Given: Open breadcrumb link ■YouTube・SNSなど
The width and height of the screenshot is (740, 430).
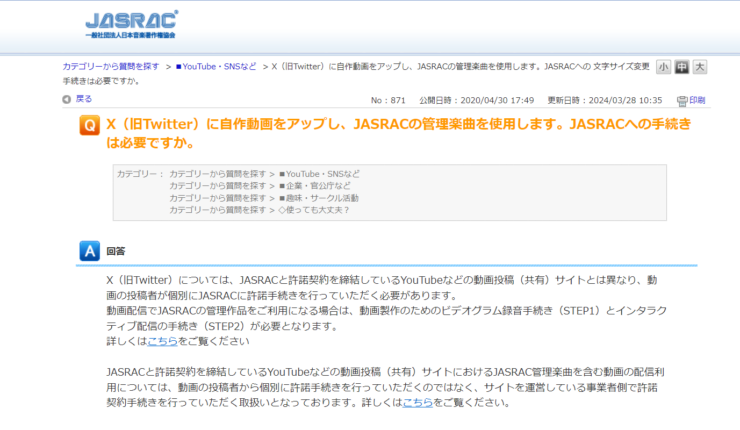Looking at the screenshot, I should tap(215, 66).
